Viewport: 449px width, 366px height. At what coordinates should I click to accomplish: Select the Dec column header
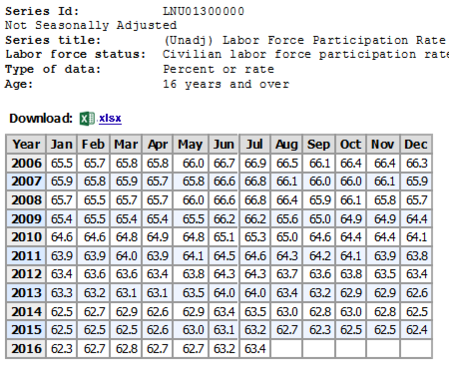(416, 144)
